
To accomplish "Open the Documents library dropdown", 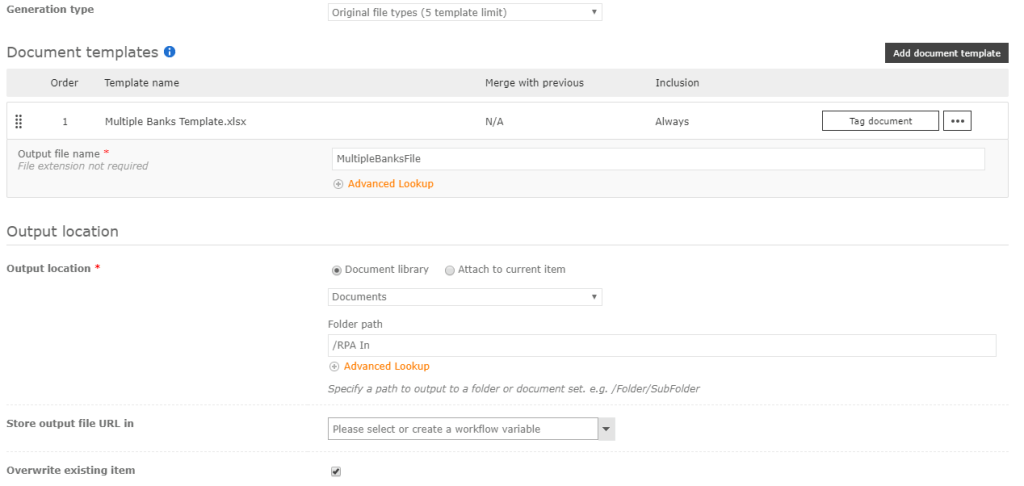I will point(465,297).
